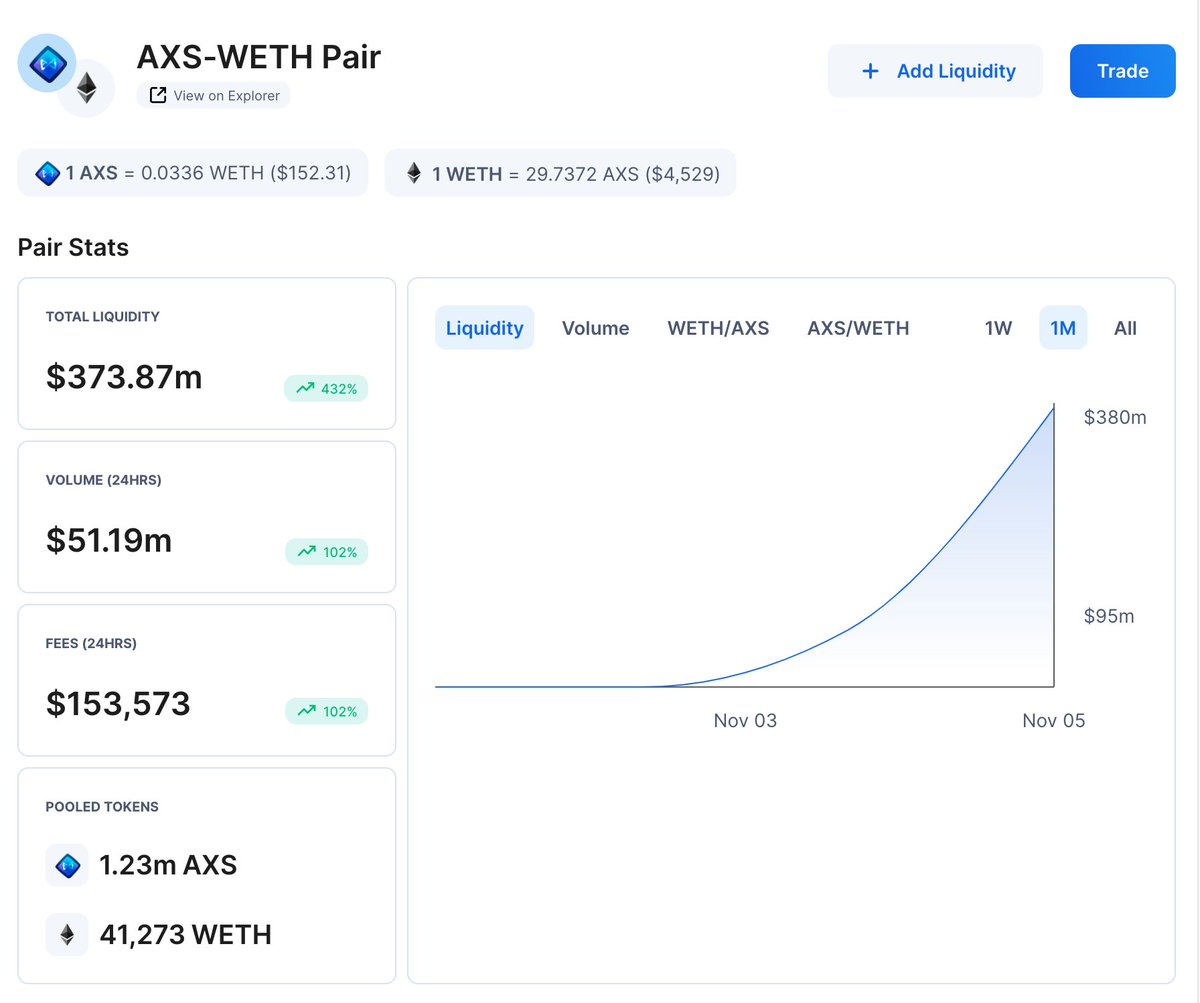Click the $51.19m volume value

tap(109, 540)
